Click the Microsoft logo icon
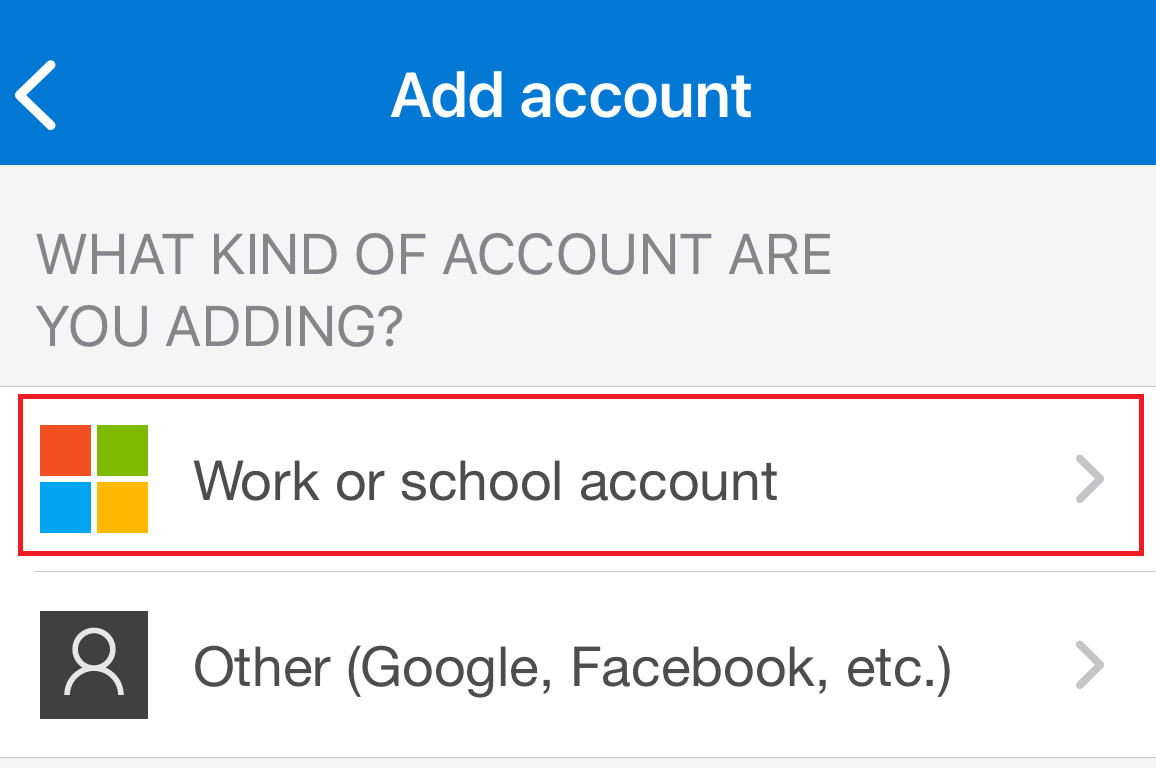 (x=94, y=479)
